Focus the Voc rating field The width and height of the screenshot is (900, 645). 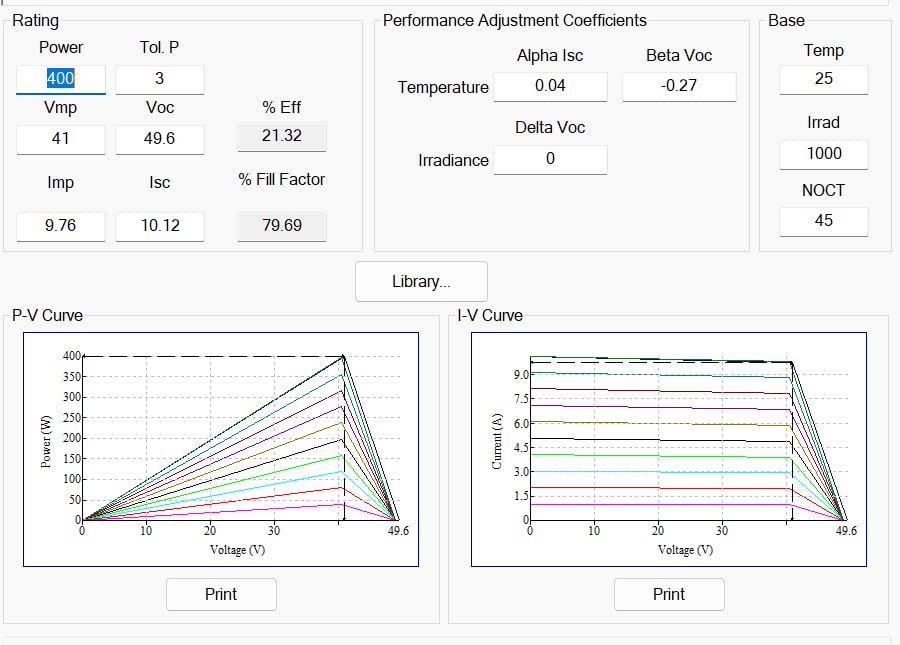tap(160, 139)
